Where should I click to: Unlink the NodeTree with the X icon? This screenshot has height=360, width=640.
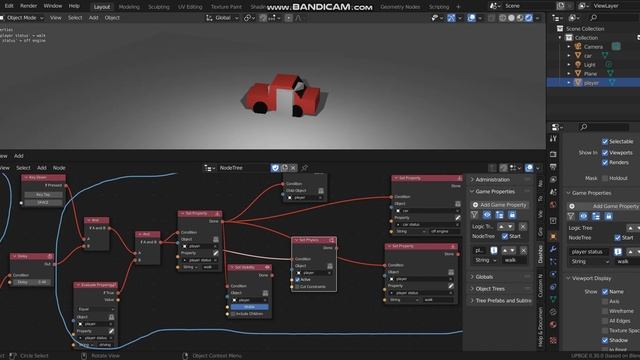293,168
